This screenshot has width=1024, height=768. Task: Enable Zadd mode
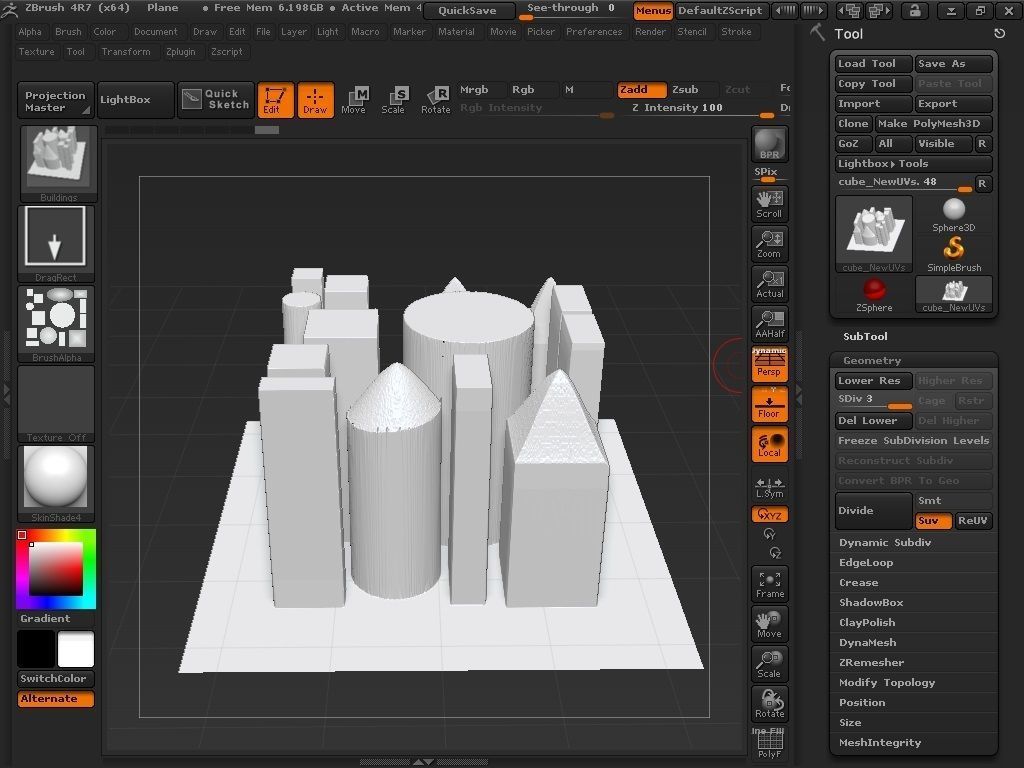pyautogui.click(x=642, y=89)
